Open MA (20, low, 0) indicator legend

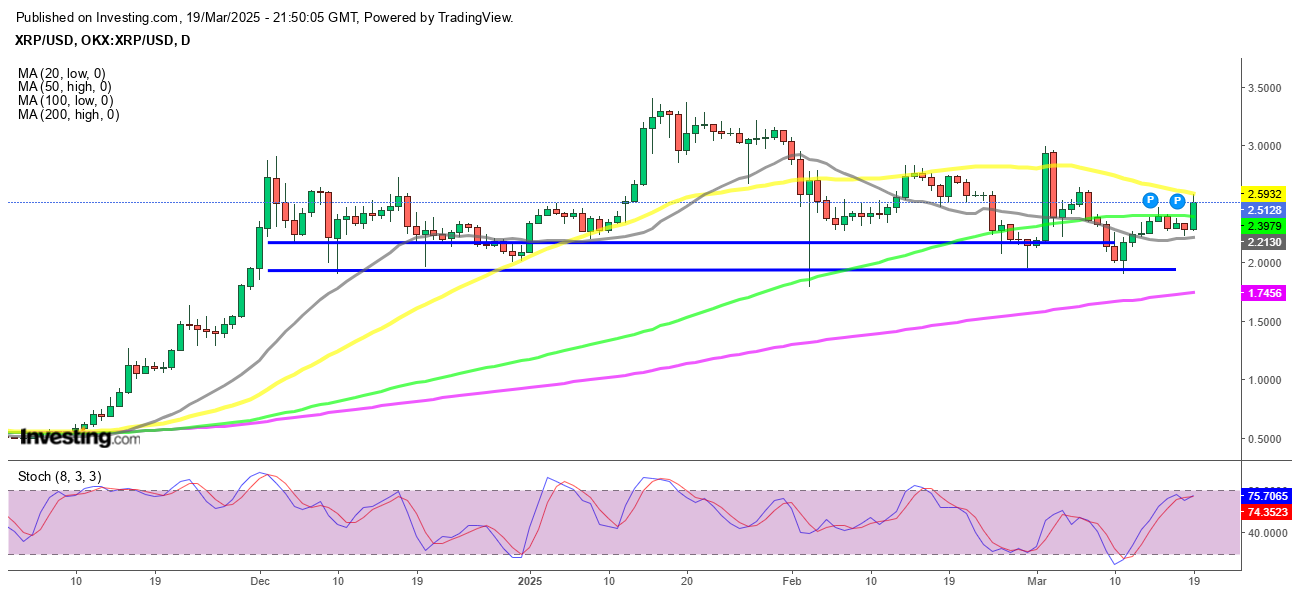[x=62, y=73]
